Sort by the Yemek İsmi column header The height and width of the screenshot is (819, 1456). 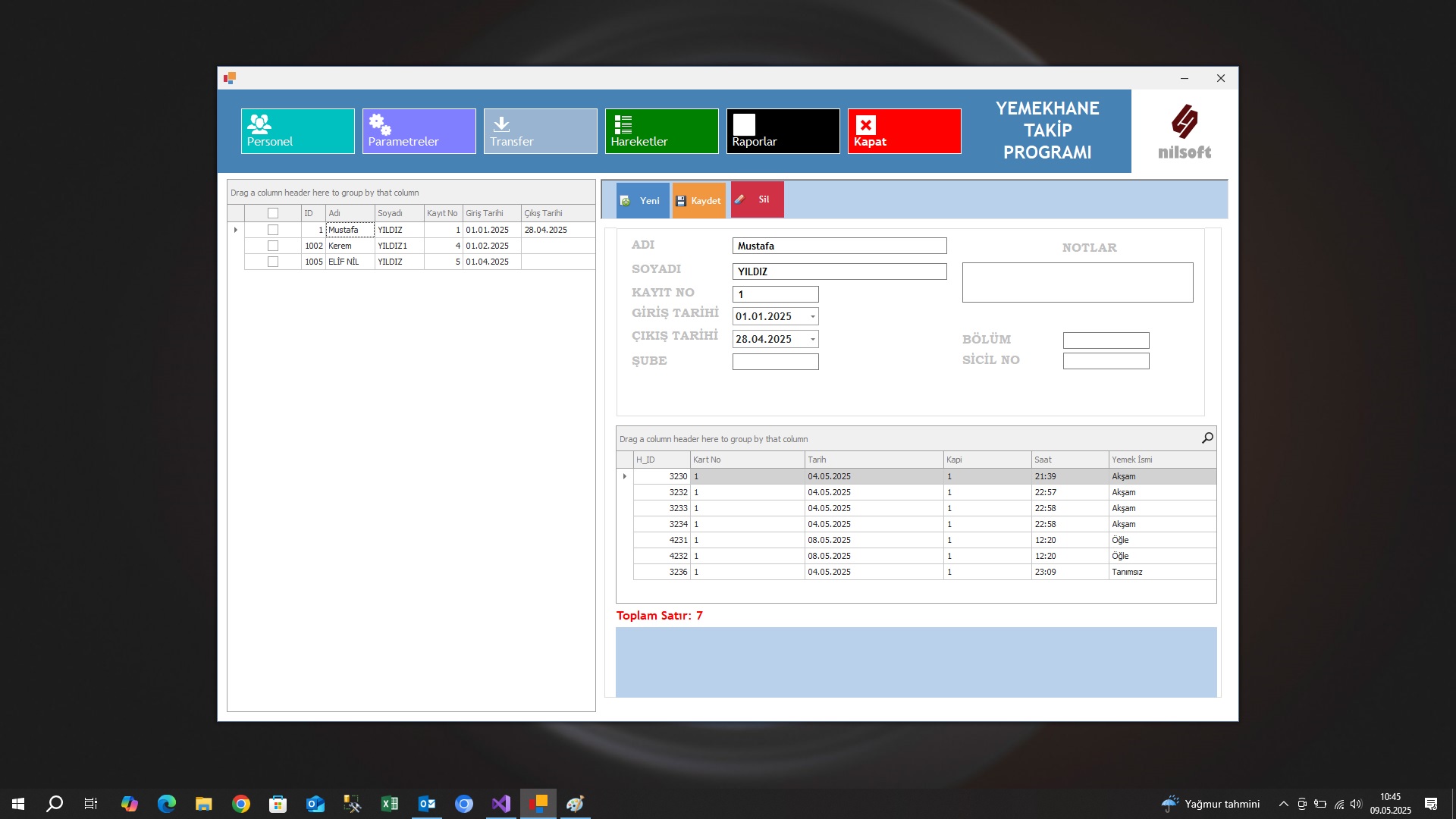[x=1160, y=460]
